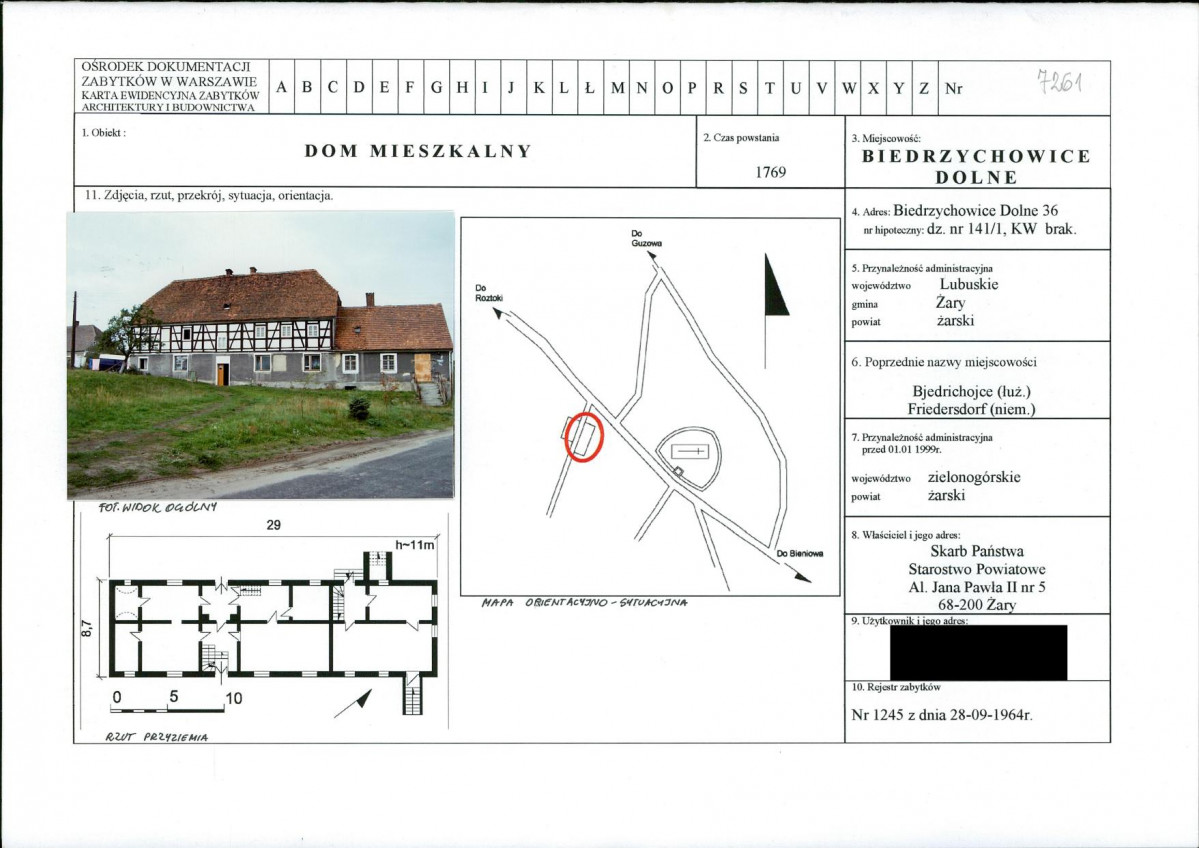Select letter cell 'Ł' in the header row
This screenshot has width=1199, height=848.
pos(591,88)
